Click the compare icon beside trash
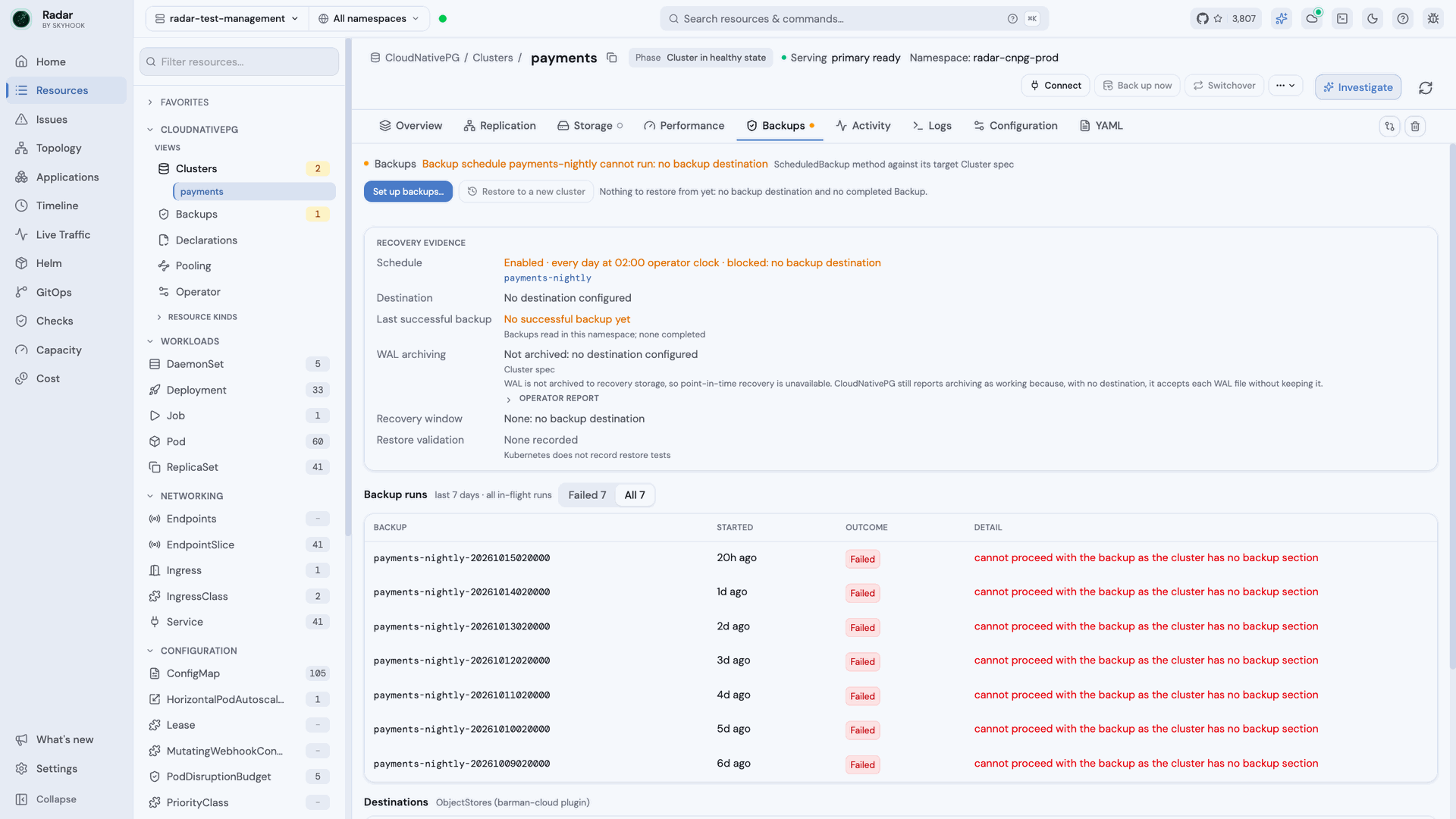 tap(1389, 127)
